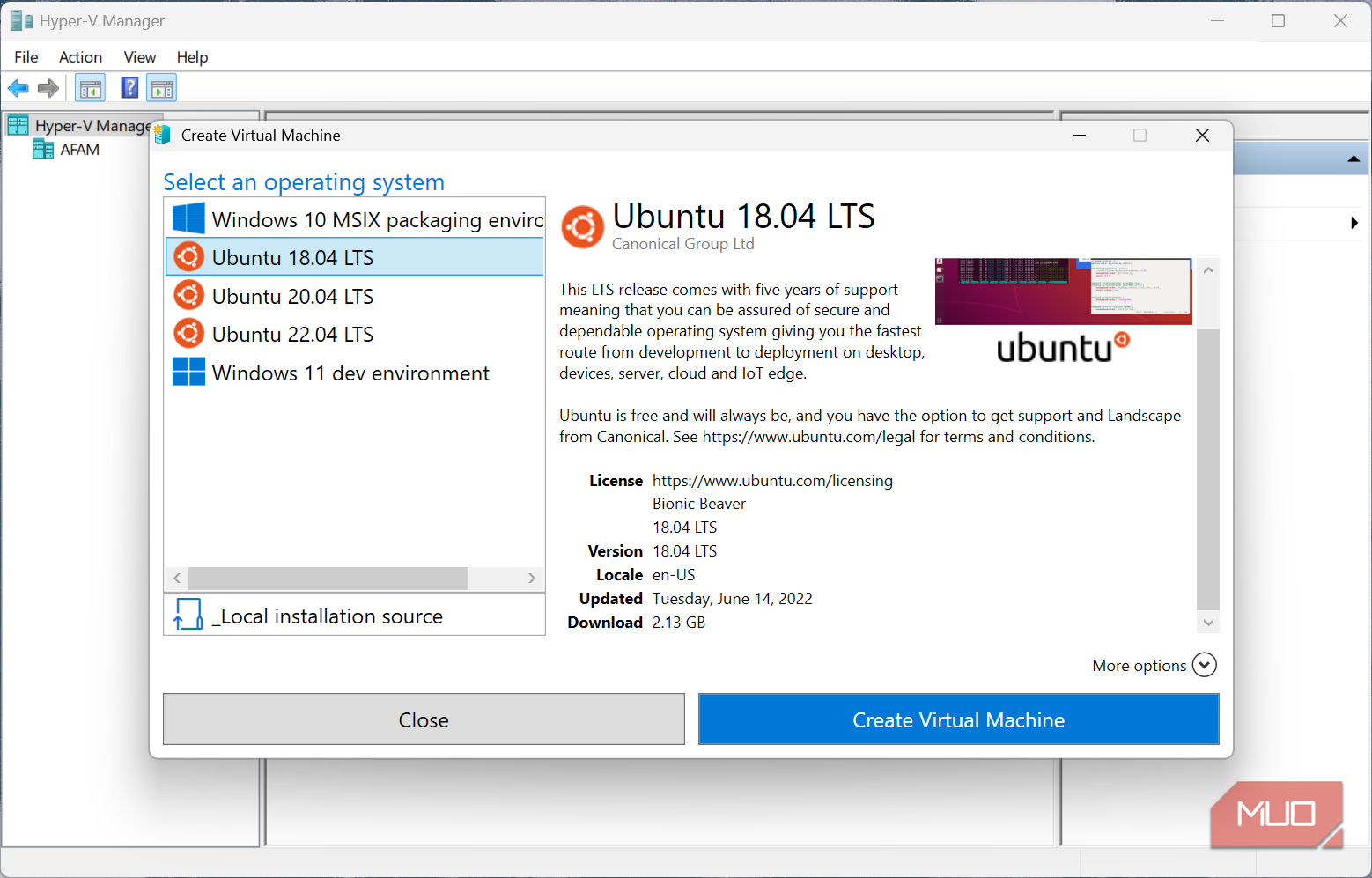Click the Hyper-V Manager app title icon

22,20
